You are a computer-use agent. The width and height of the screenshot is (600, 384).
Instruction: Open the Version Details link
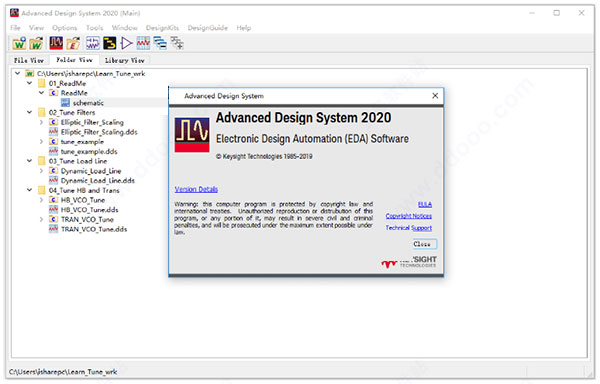(x=196, y=189)
